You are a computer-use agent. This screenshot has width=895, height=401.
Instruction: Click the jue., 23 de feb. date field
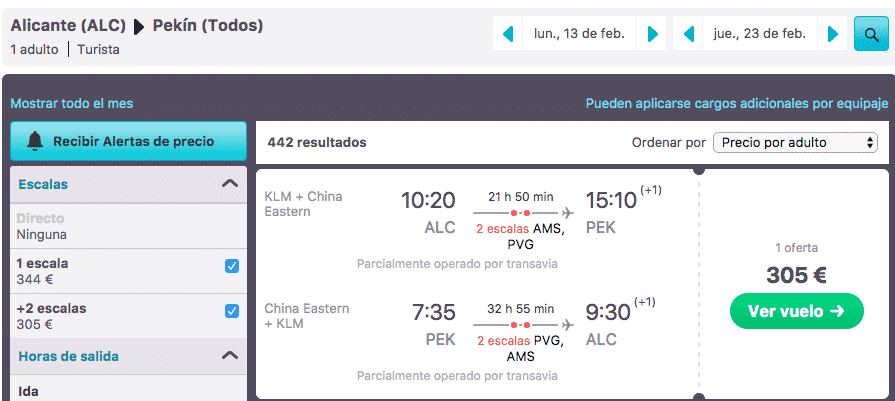[760, 34]
